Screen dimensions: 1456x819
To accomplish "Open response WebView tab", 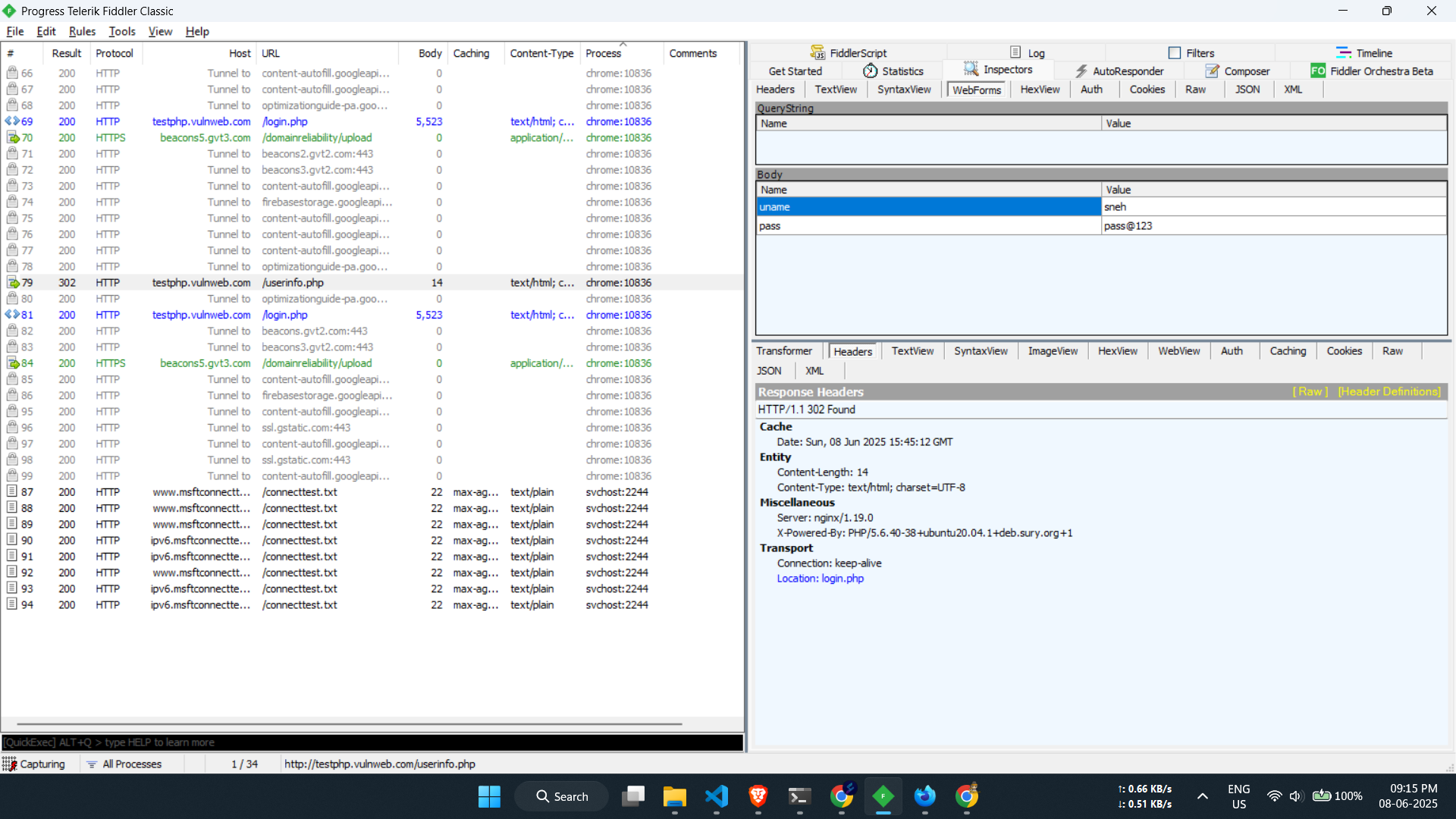I will pyautogui.click(x=1178, y=351).
